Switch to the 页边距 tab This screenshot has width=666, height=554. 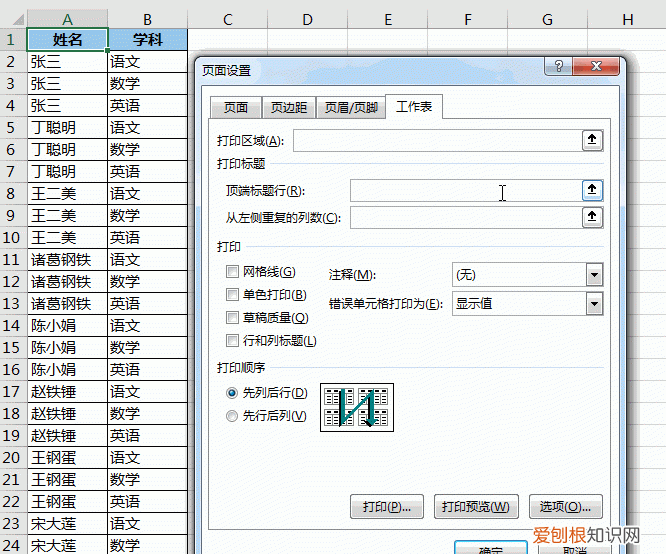point(289,107)
